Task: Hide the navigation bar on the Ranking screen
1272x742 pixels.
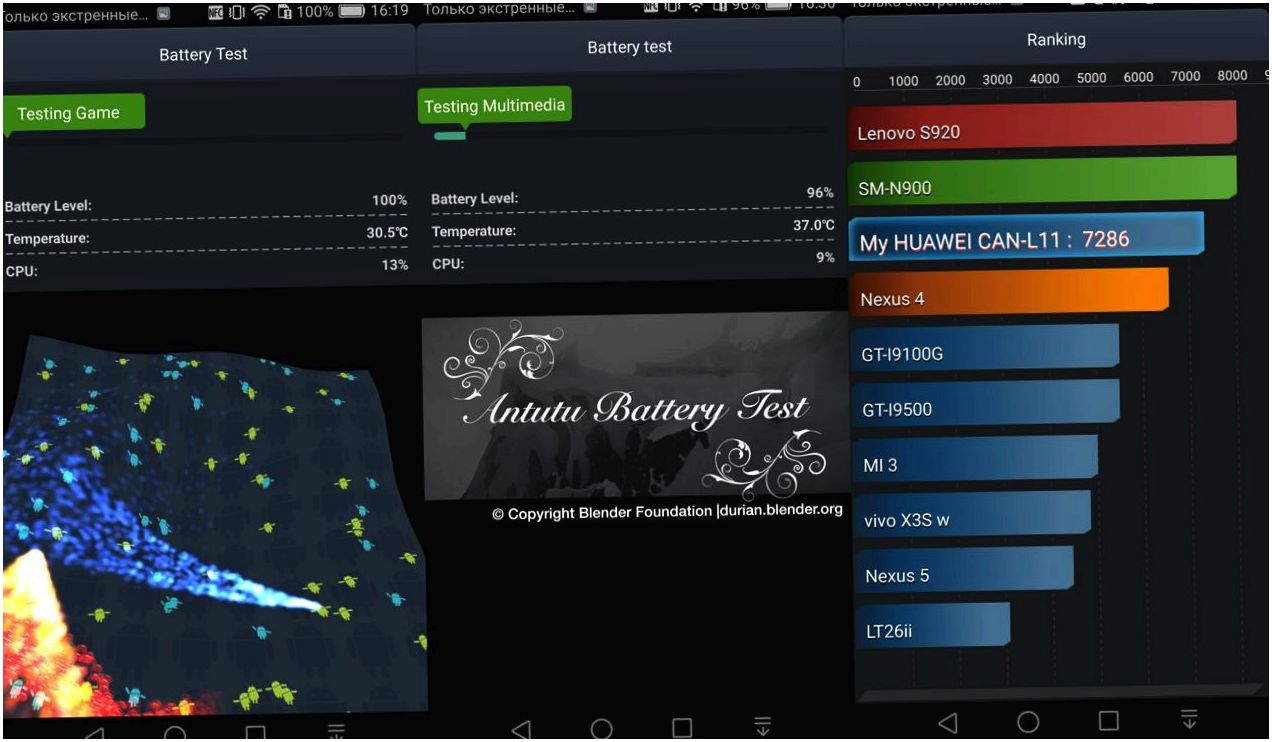Action: click(x=1188, y=718)
